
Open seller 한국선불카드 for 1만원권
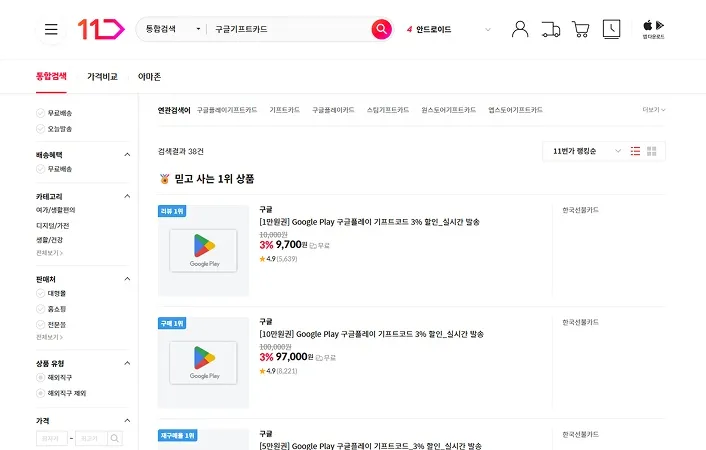tap(580, 210)
